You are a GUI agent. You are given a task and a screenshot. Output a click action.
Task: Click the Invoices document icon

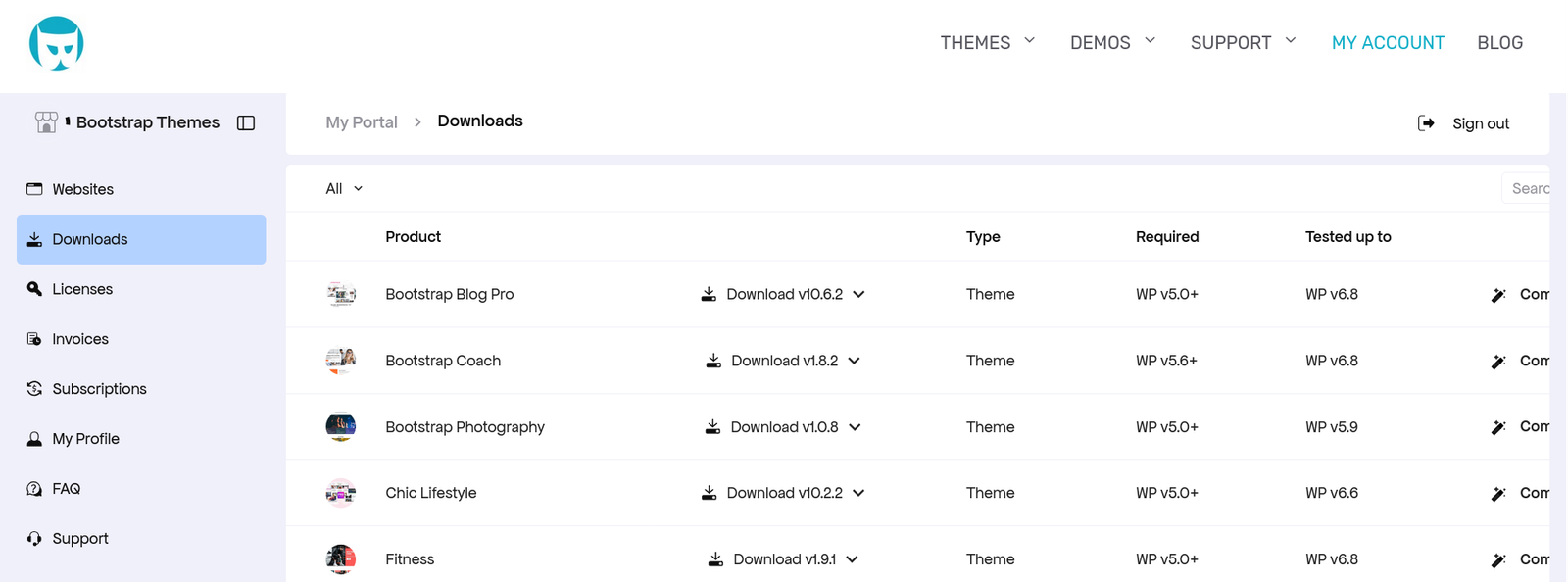click(34, 339)
